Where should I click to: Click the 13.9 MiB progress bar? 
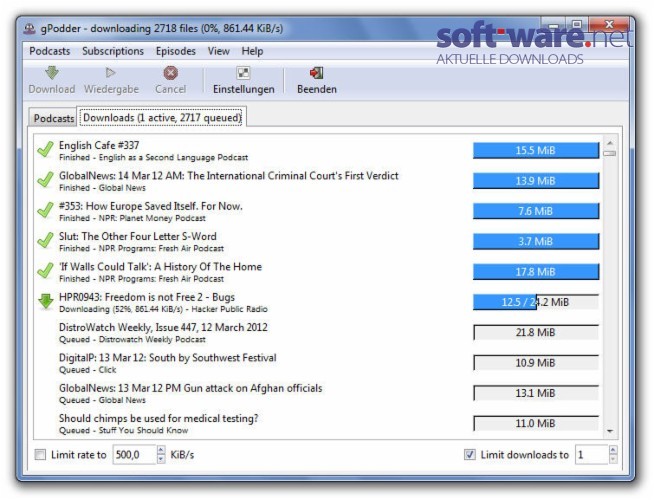coord(536,181)
